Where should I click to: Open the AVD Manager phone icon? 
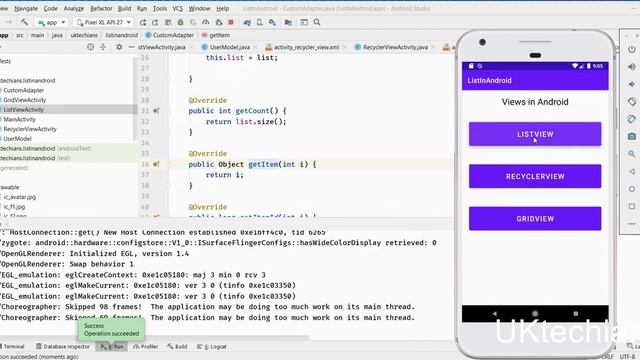(260, 22)
